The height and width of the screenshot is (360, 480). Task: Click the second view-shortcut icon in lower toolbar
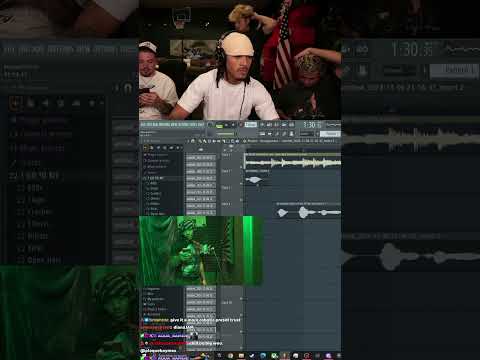click(x=270, y=134)
